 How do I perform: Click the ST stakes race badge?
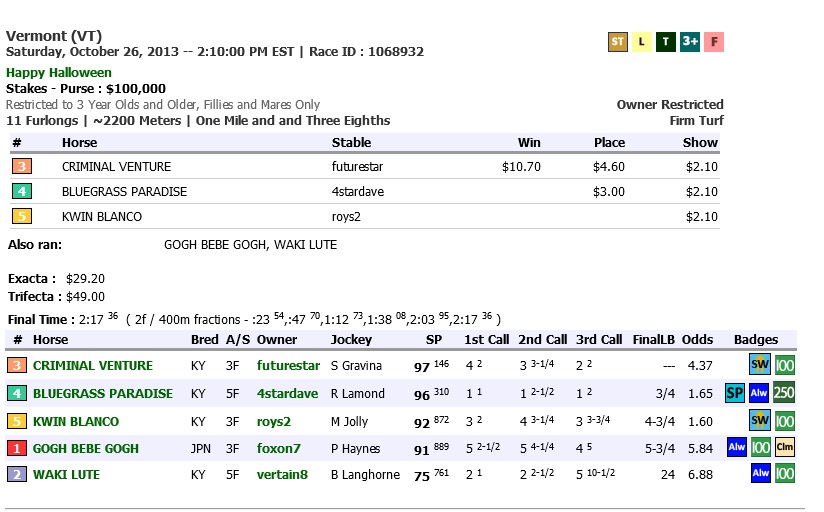click(617, 42)
